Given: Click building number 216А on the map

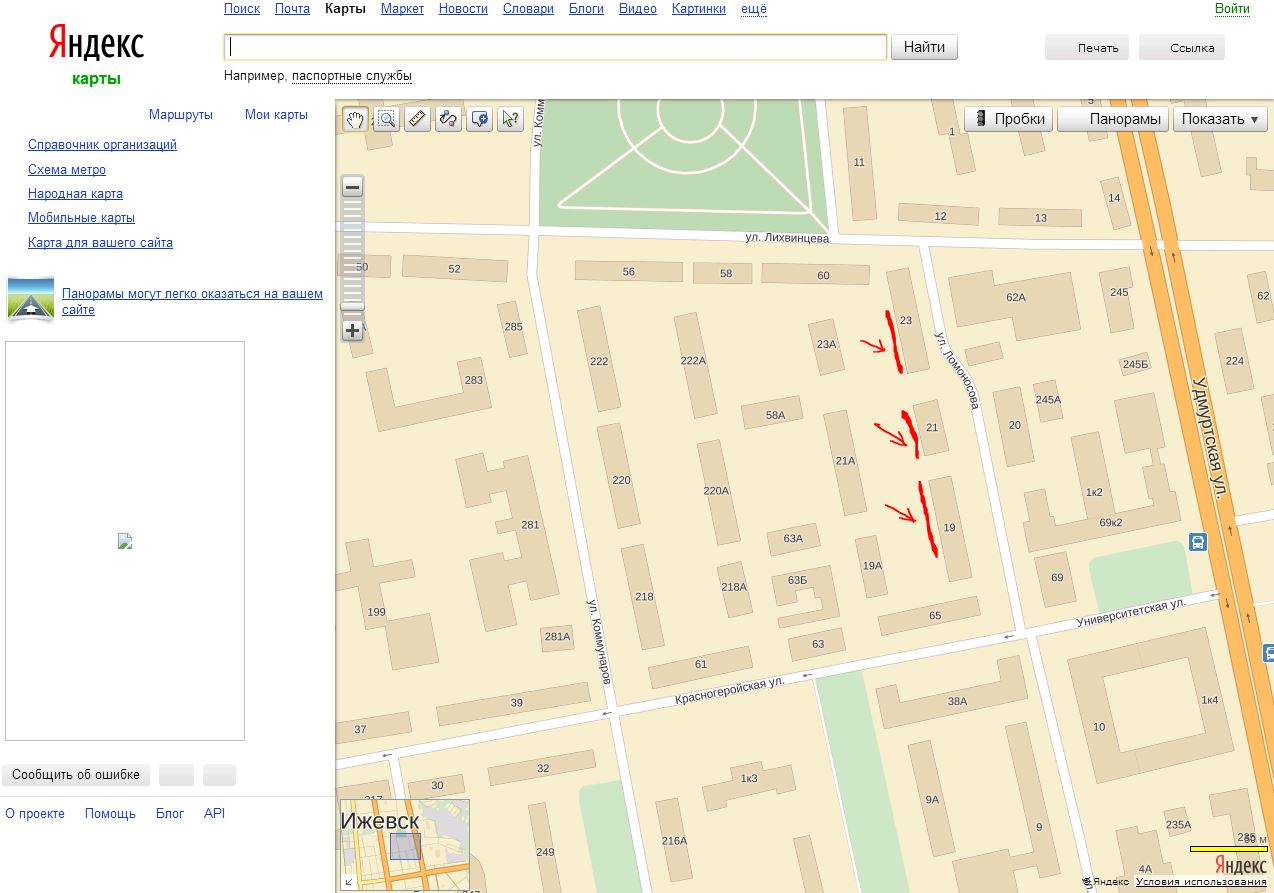Looking at the screenshot, I should [x=674, y=841].
